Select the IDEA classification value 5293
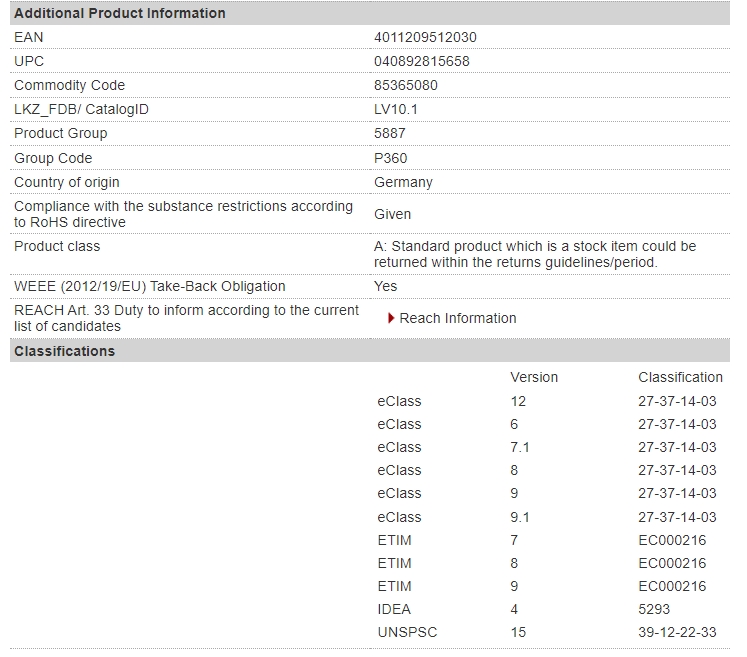 654,609
